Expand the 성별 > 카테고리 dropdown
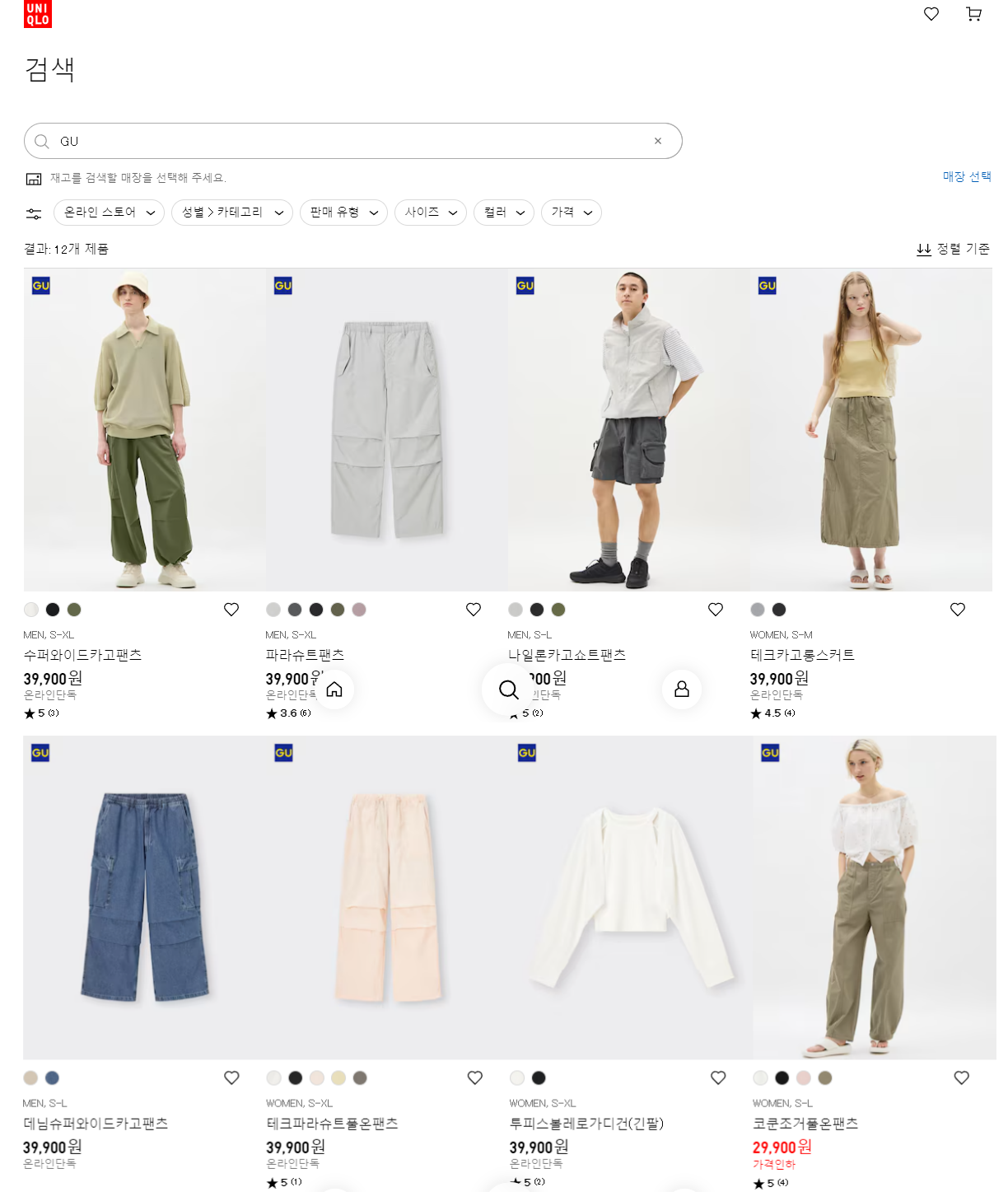The width and height of the screenshot is (1008, 1192). (232, 213)
